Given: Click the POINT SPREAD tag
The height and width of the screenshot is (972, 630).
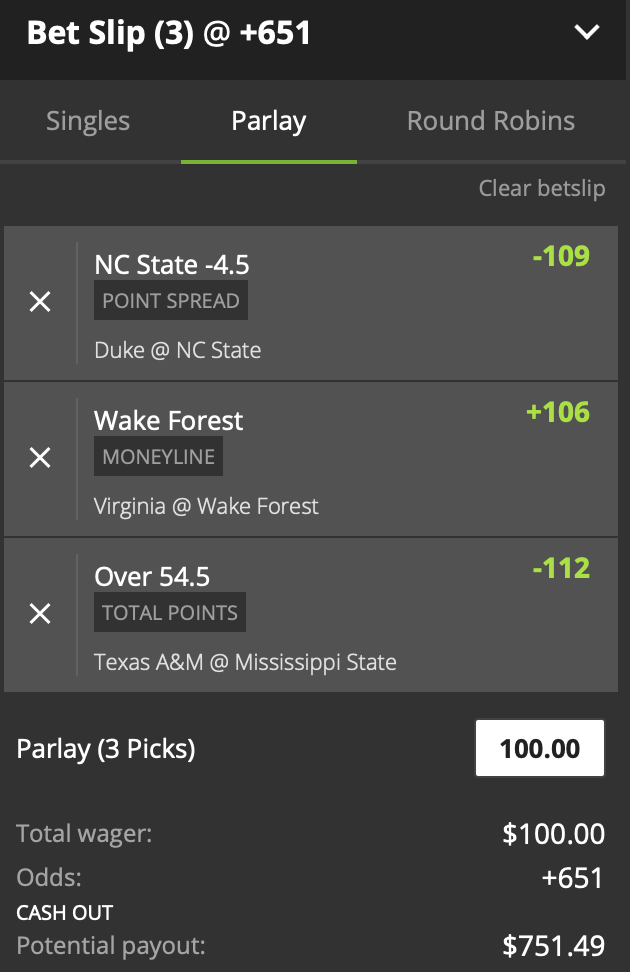Looking at the screenshot, I should (171, 301).
